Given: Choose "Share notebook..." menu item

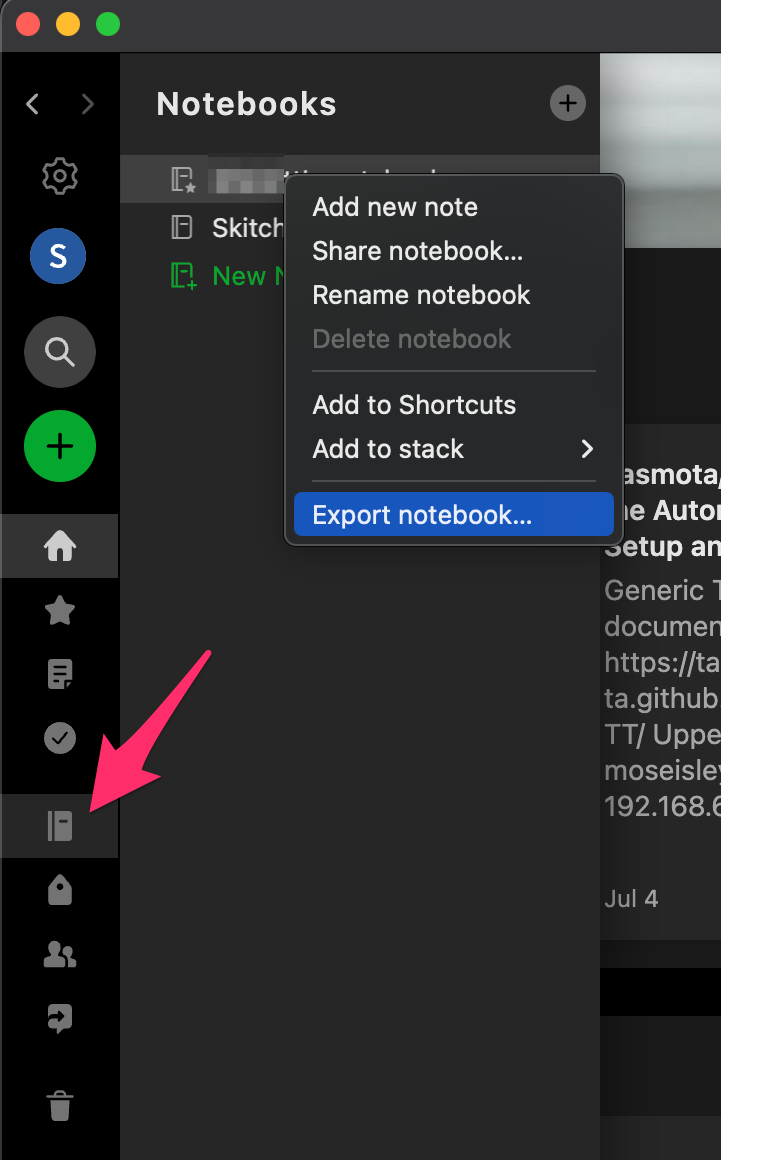Looking at the screenshot, I should point(417,251).
